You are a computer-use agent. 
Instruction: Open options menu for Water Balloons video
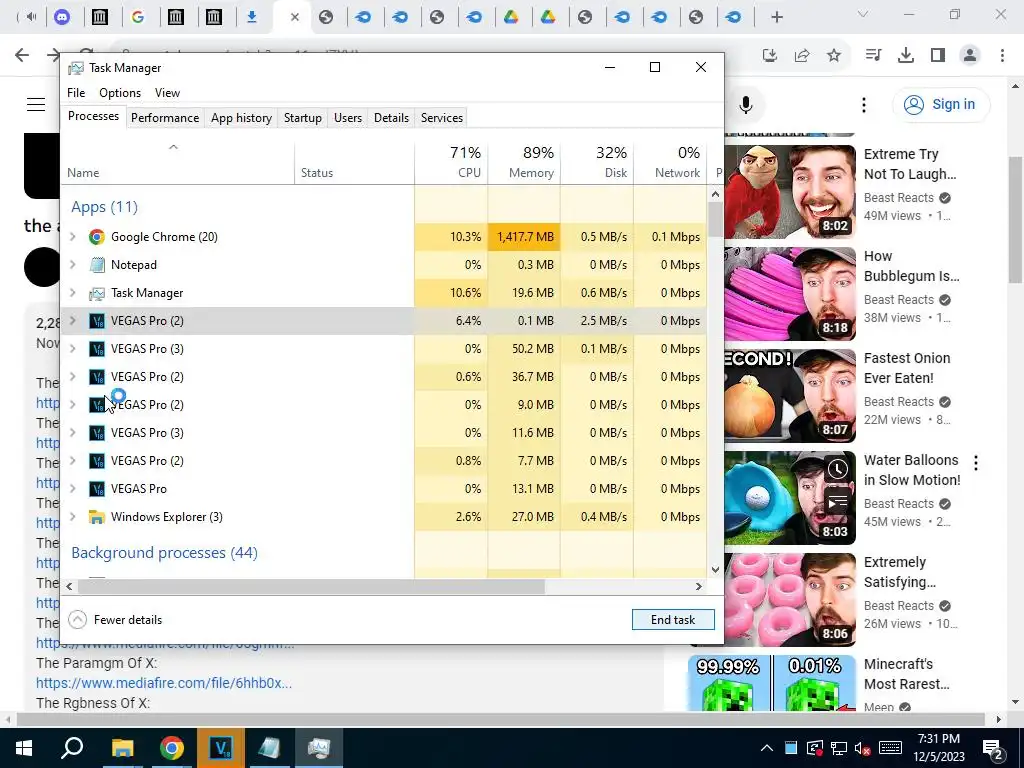point(976,463)
